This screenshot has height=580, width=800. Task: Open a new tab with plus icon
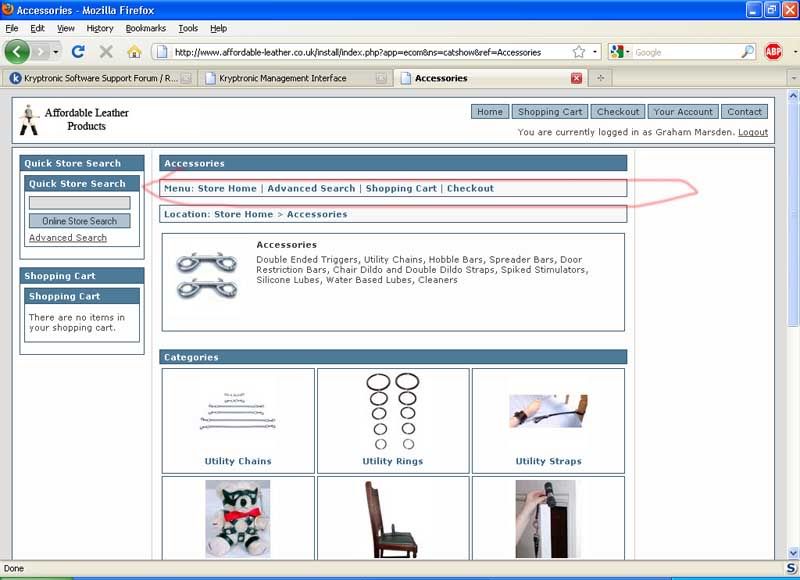pos(601,78)
